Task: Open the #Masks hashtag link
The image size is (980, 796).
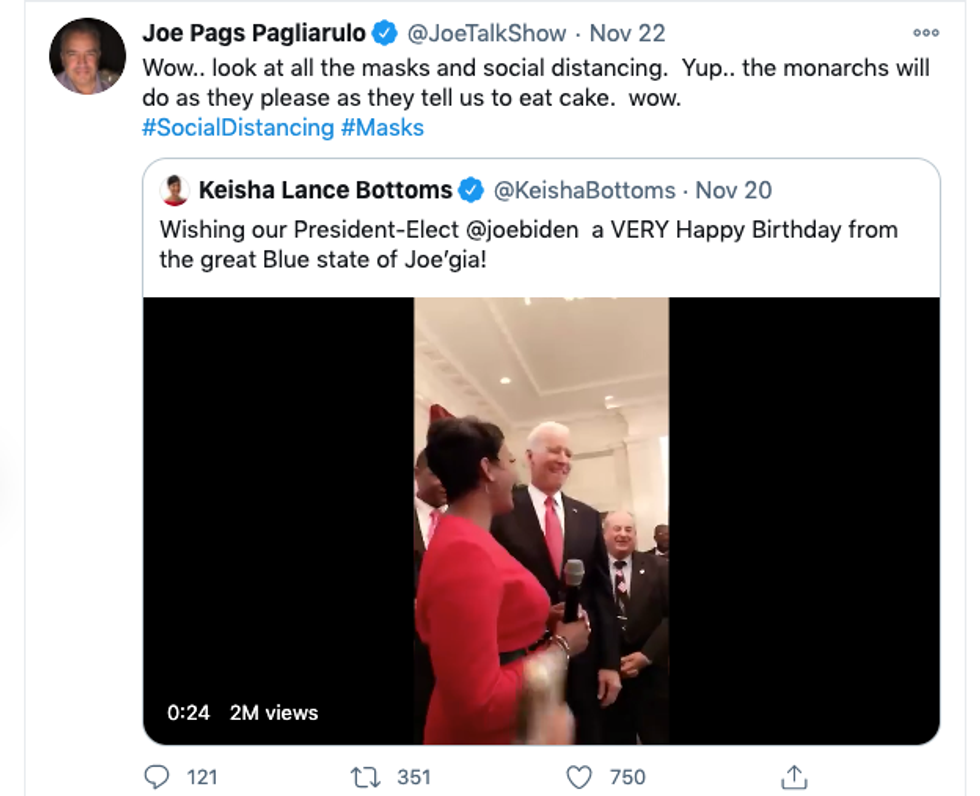Action: tap(382, 128)
